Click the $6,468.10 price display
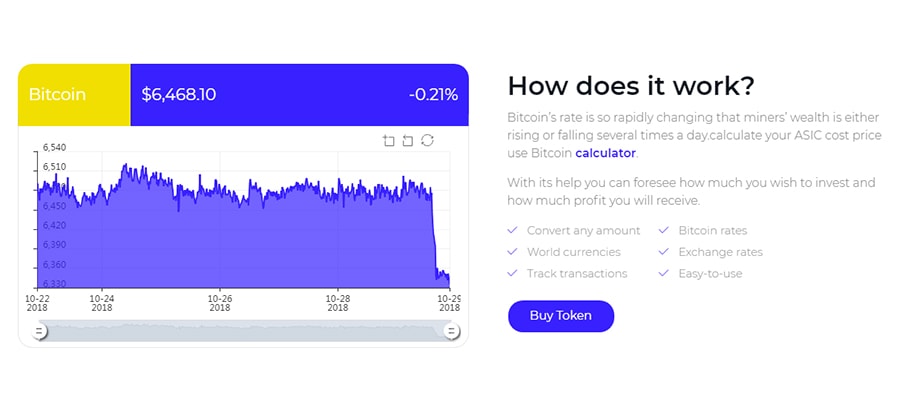The height and width of the screenshot is (402, 900). click(x=179, y=95)
